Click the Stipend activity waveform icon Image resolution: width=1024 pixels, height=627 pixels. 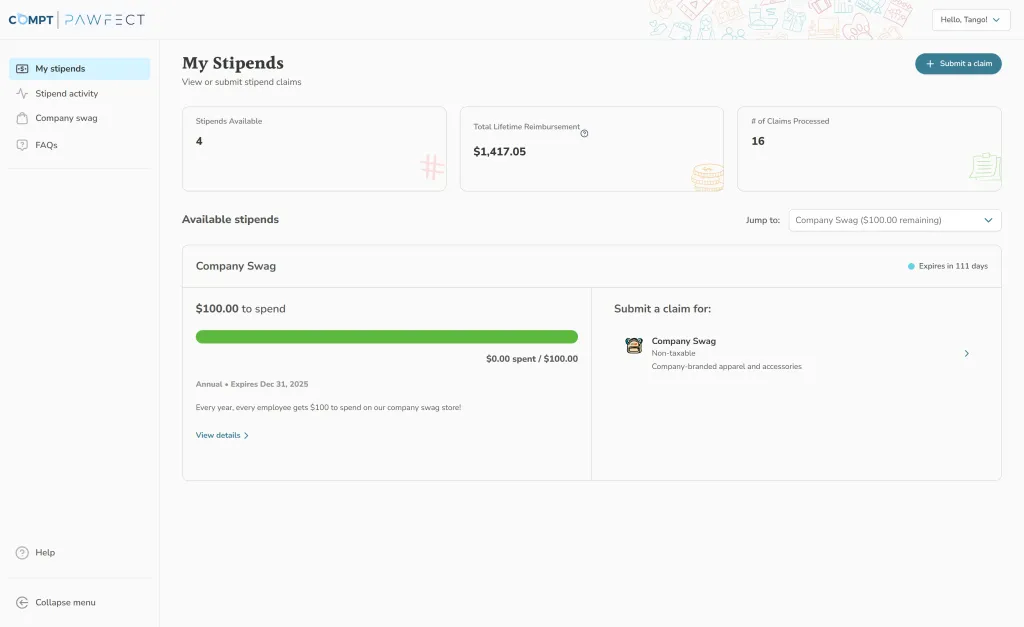(22, 93)
